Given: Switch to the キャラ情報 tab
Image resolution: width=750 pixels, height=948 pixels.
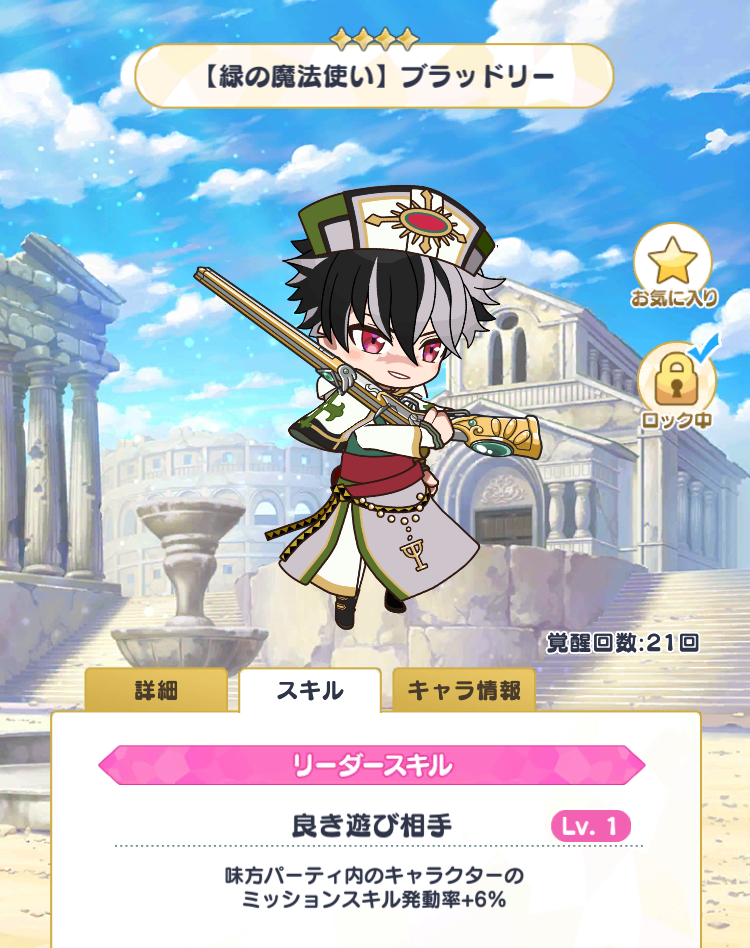Looking at the screenshot, I should tap(464, 690).
